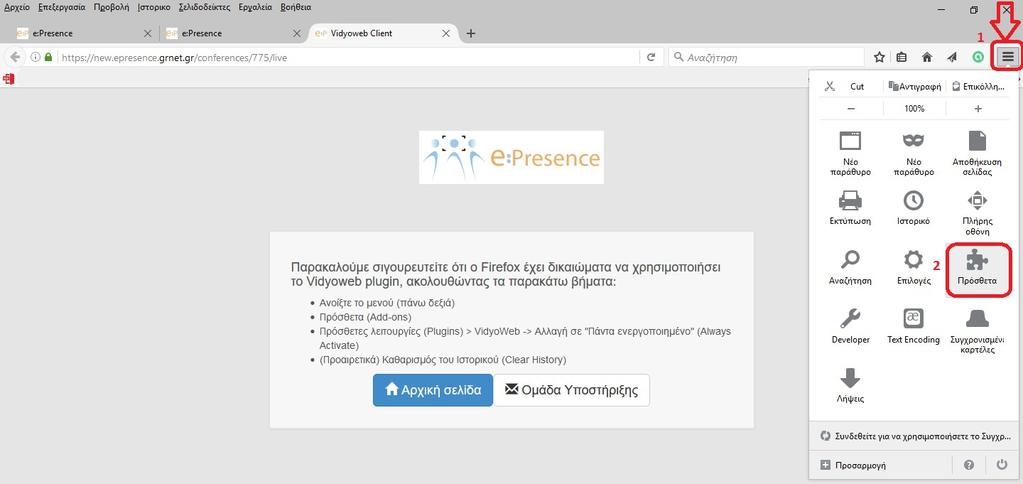Open a new tab with the plus button

click(x=470, y=33)
